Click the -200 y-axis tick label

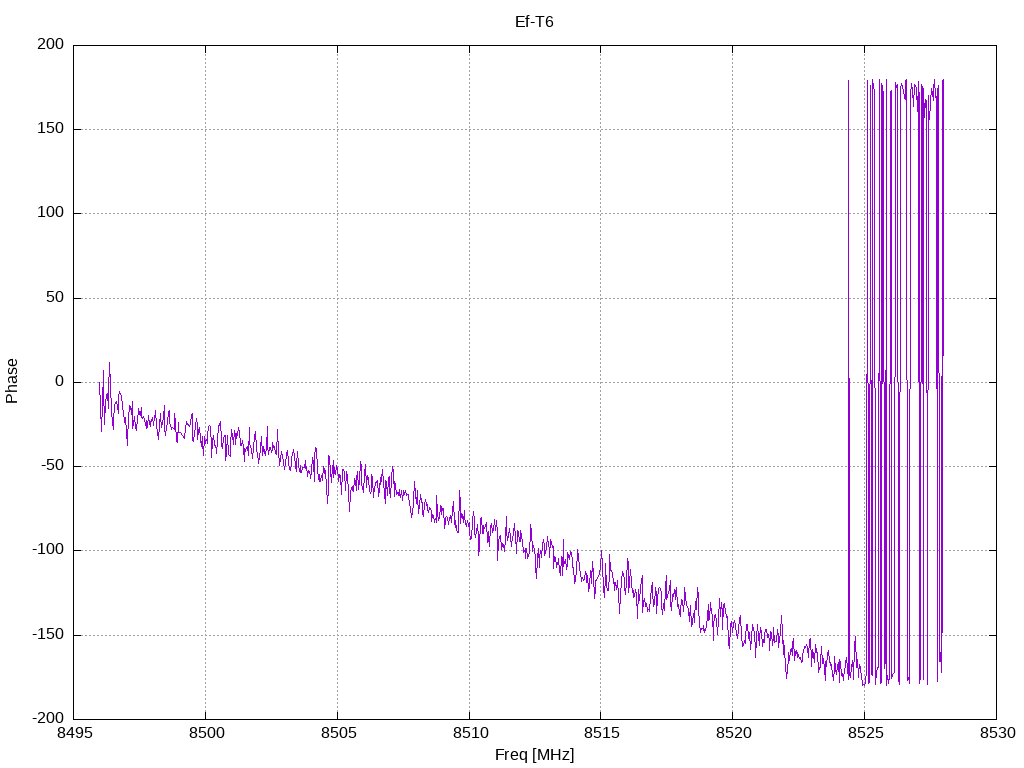point(48,718)
